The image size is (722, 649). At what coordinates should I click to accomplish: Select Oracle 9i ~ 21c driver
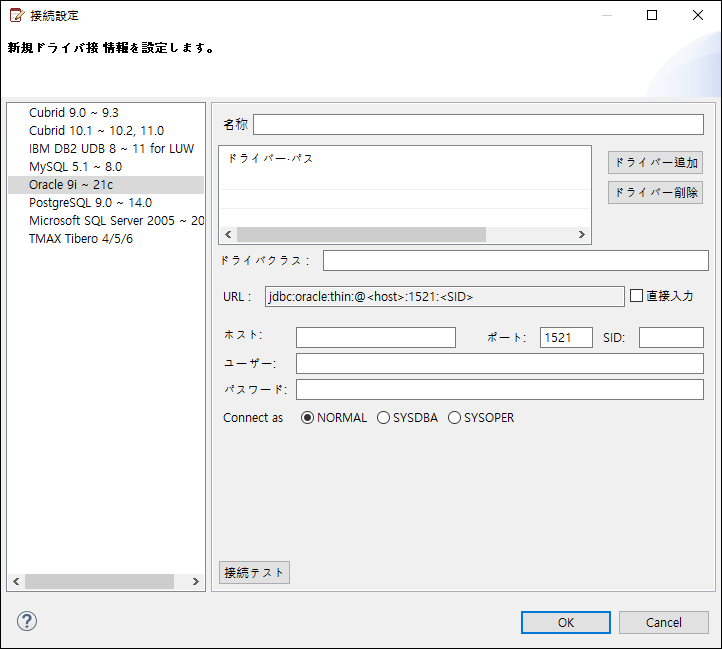pyautogui.click(x=106, y=185)
